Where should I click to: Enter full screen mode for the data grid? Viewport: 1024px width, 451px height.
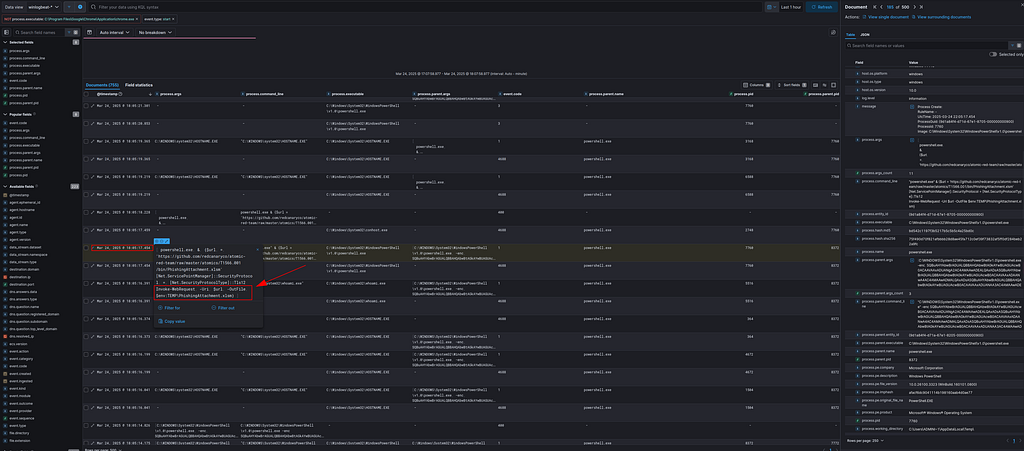(x=833, y=85)
